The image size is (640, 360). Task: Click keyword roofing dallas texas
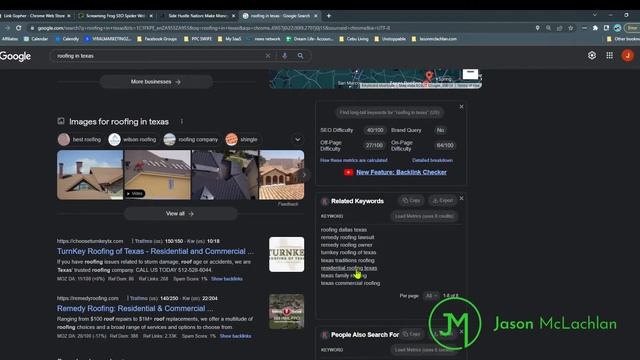(344, 229)
